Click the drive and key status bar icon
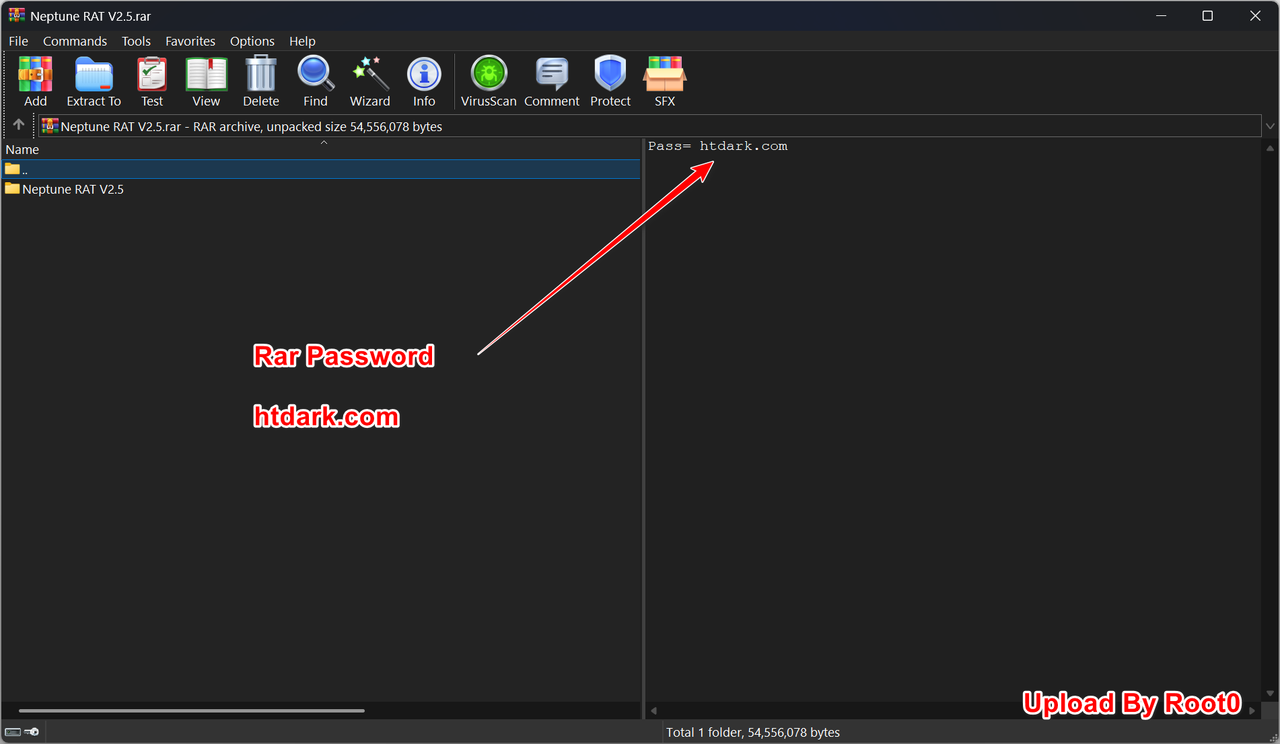1280x744 pixels. [22, 732]
